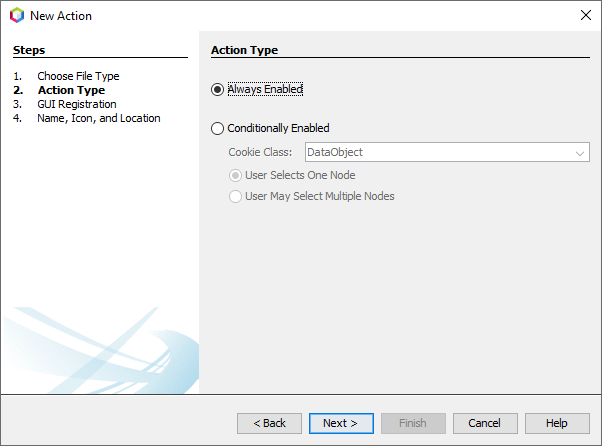Click bold Action Type step in Steps list
The width and height of the screenshot is (602, 446).
71,90
